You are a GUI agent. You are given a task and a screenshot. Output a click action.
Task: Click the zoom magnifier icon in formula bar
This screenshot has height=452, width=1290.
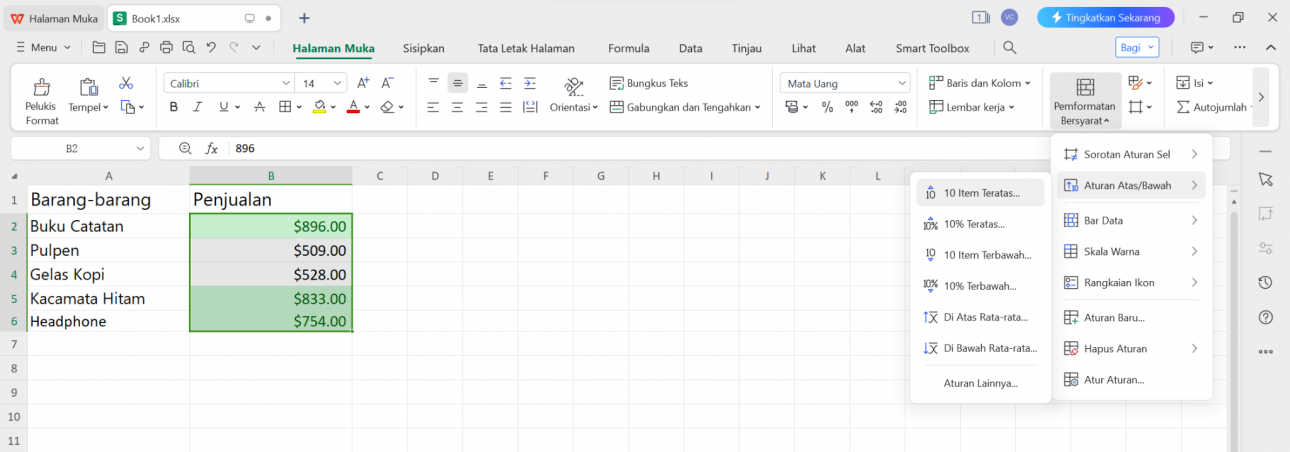click(x=185, y=148)
